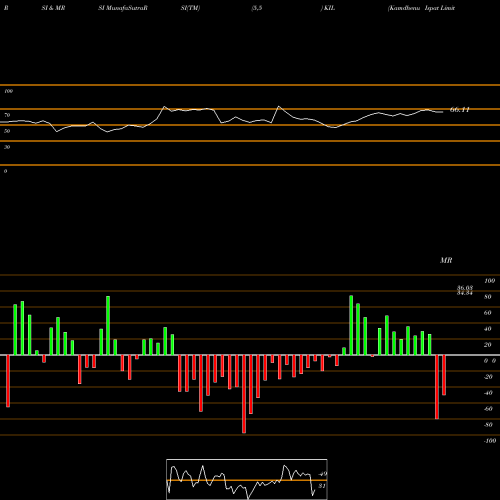Click the MR axis label -60
Image resolution: width=500 pixels, height=500 pixels.
(x=488, y=409)
